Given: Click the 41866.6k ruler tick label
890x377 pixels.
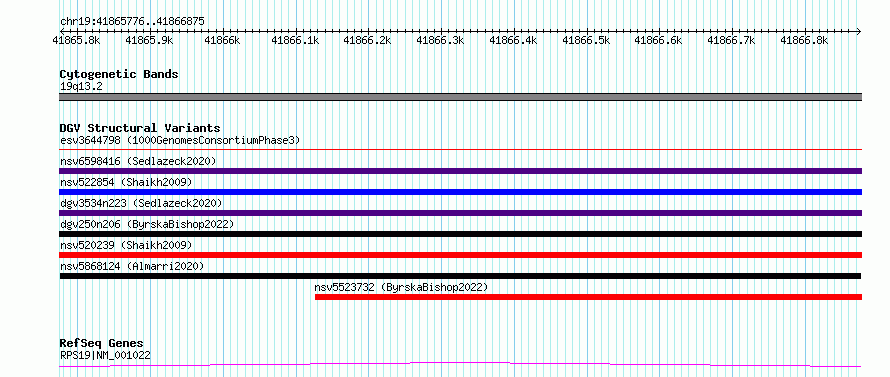Looking at the screenshot, I should tap(658, 40).
